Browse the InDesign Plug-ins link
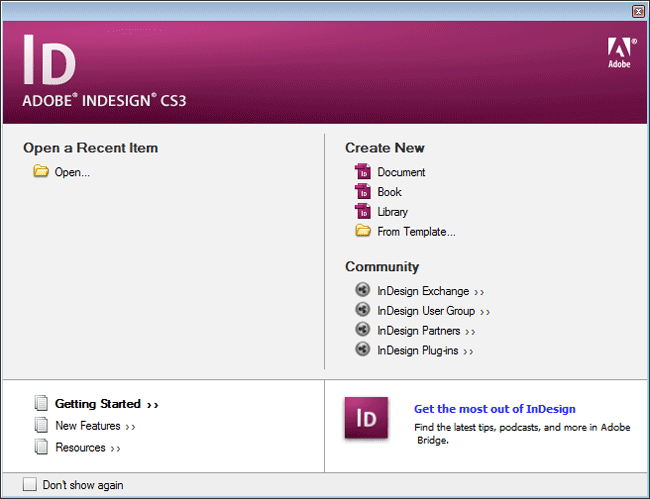 [425, 351]
